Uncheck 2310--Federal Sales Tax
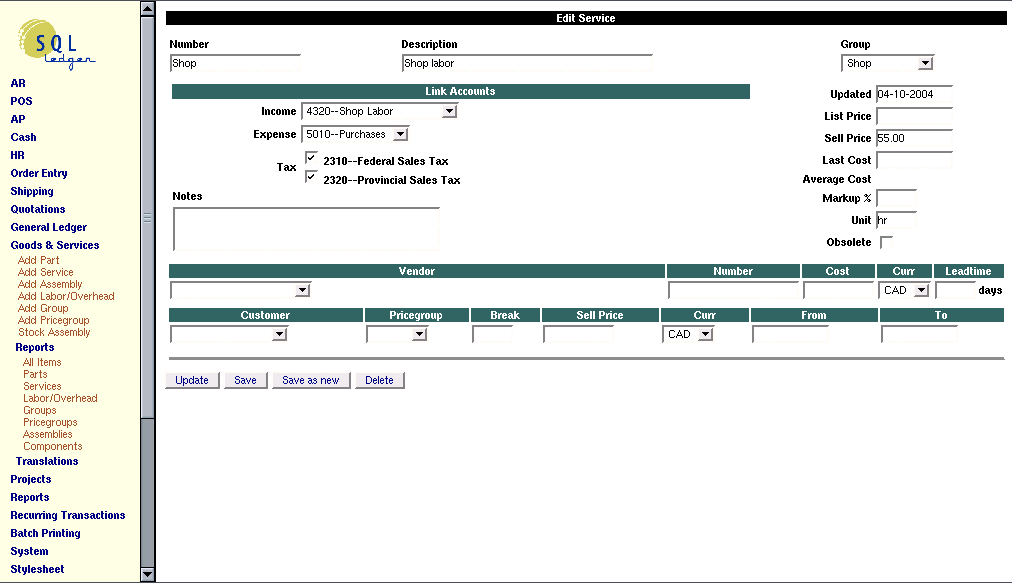1012x583 pixels. tap(311, 158)
